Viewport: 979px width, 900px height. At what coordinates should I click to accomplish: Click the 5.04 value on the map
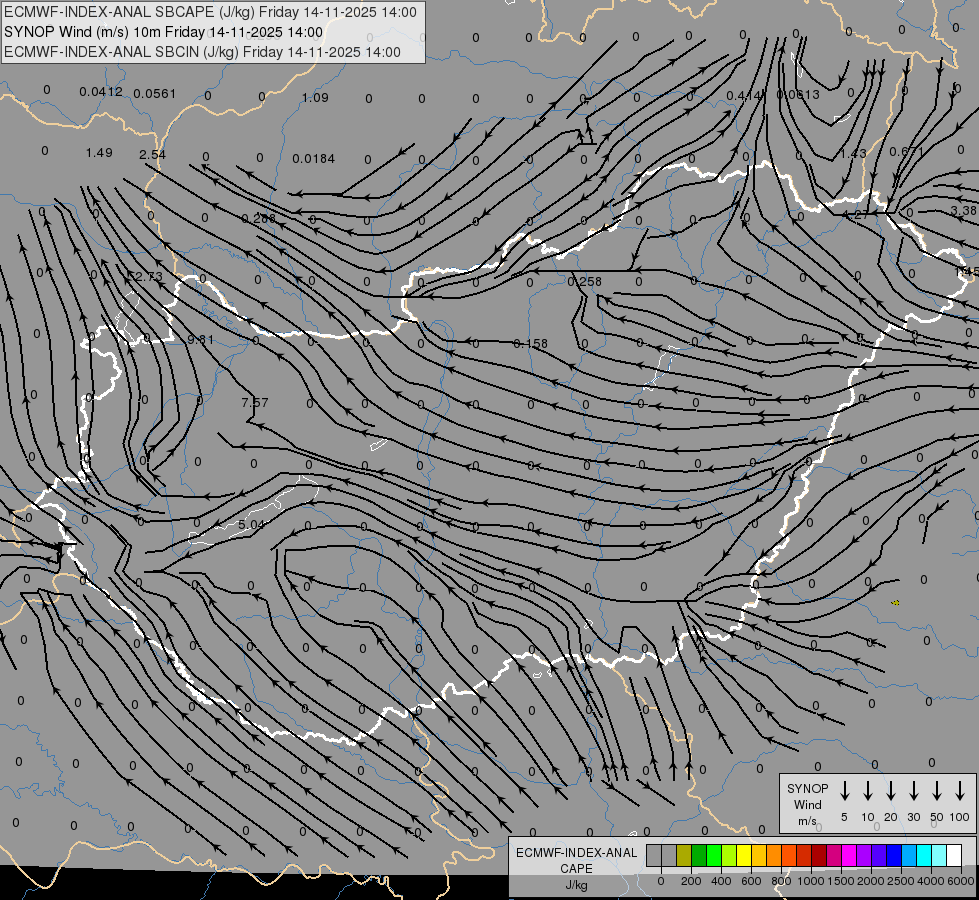pos(252,524)
